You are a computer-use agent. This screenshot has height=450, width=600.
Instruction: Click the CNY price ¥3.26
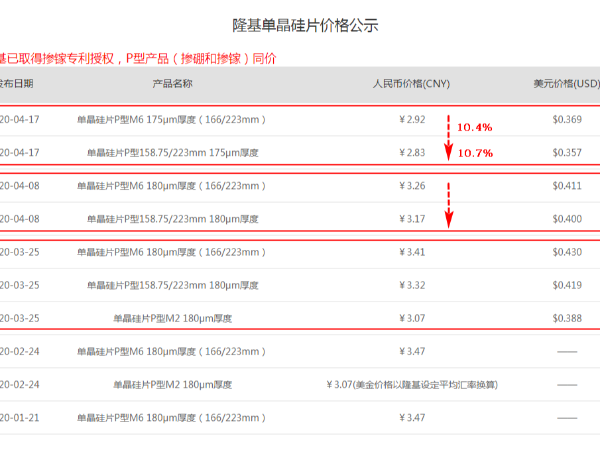coord(412,186)
